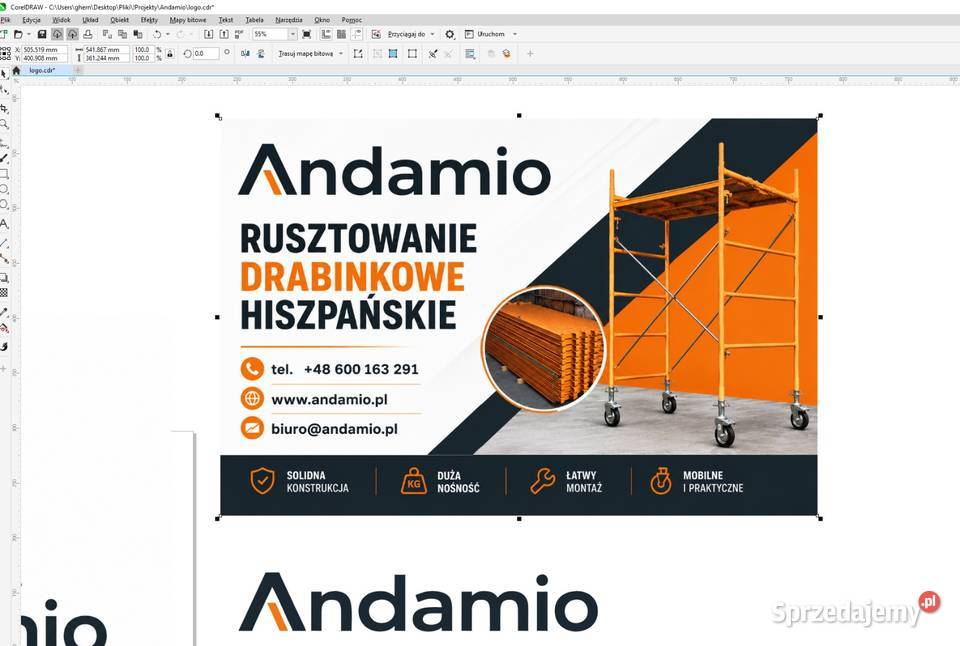Click the large Andamio logo below the banner

(x=418, y=602)
